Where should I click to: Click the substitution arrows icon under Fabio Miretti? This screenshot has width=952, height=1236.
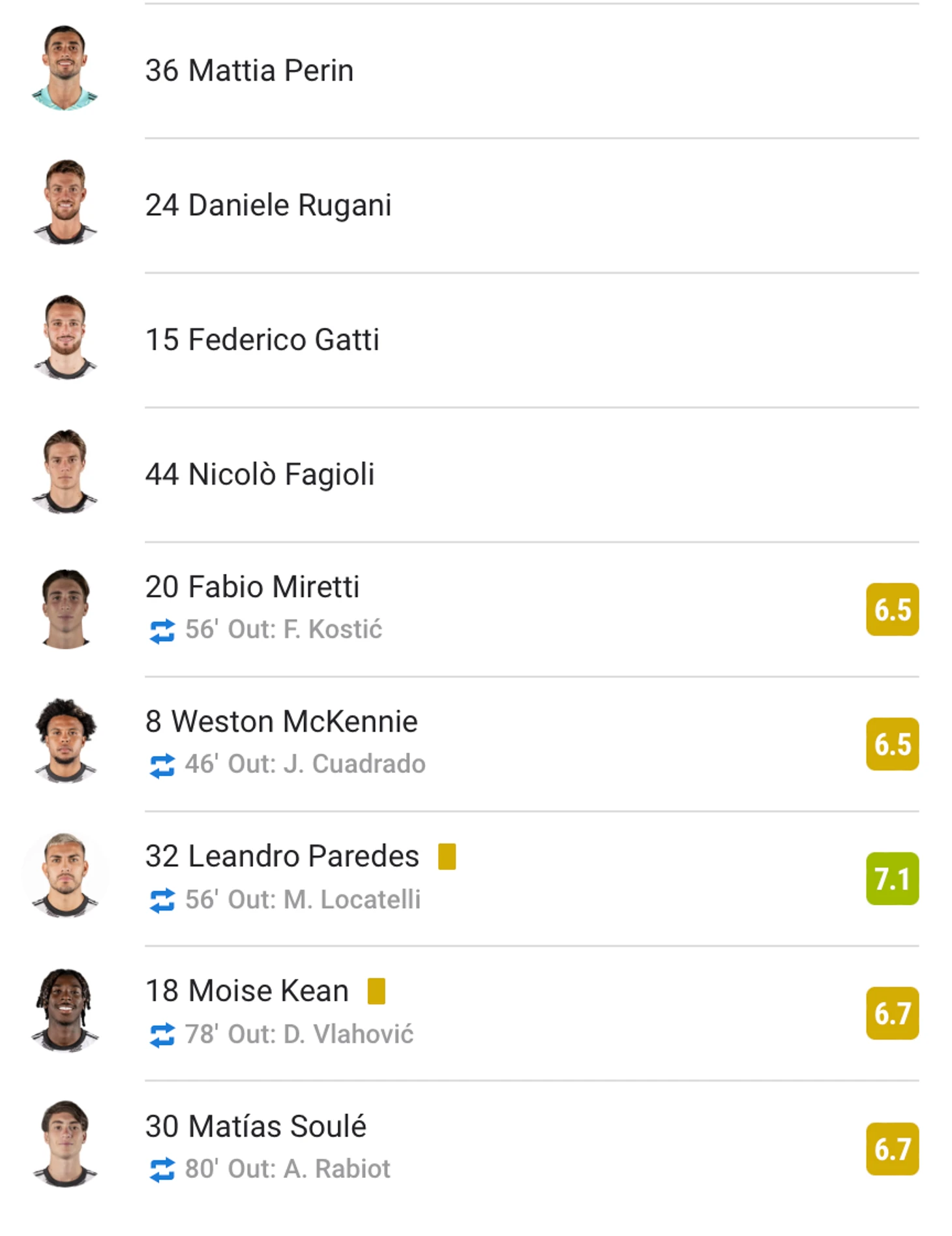162,631
